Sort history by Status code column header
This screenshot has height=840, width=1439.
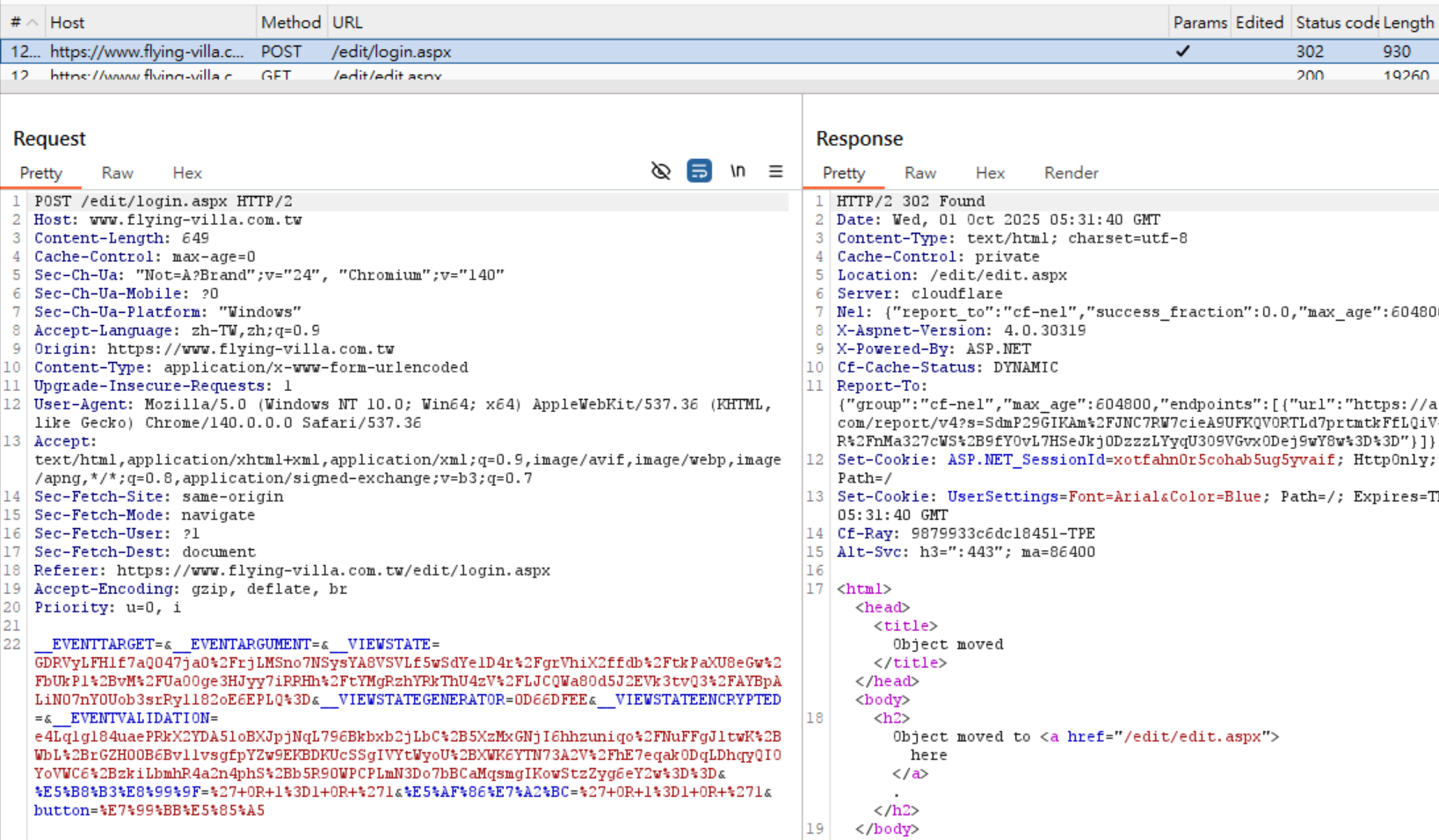pyautogui.click(x=1336, y=23)
